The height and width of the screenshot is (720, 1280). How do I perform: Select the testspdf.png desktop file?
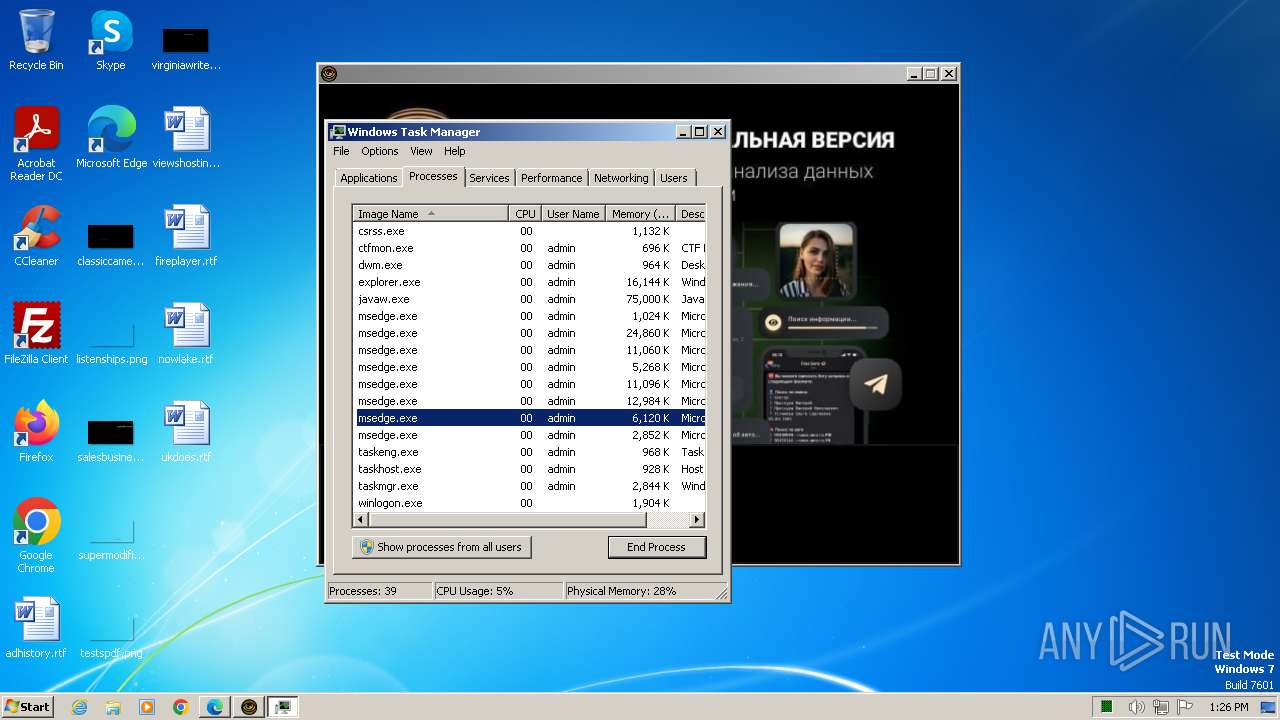click(x=111, y=636)
